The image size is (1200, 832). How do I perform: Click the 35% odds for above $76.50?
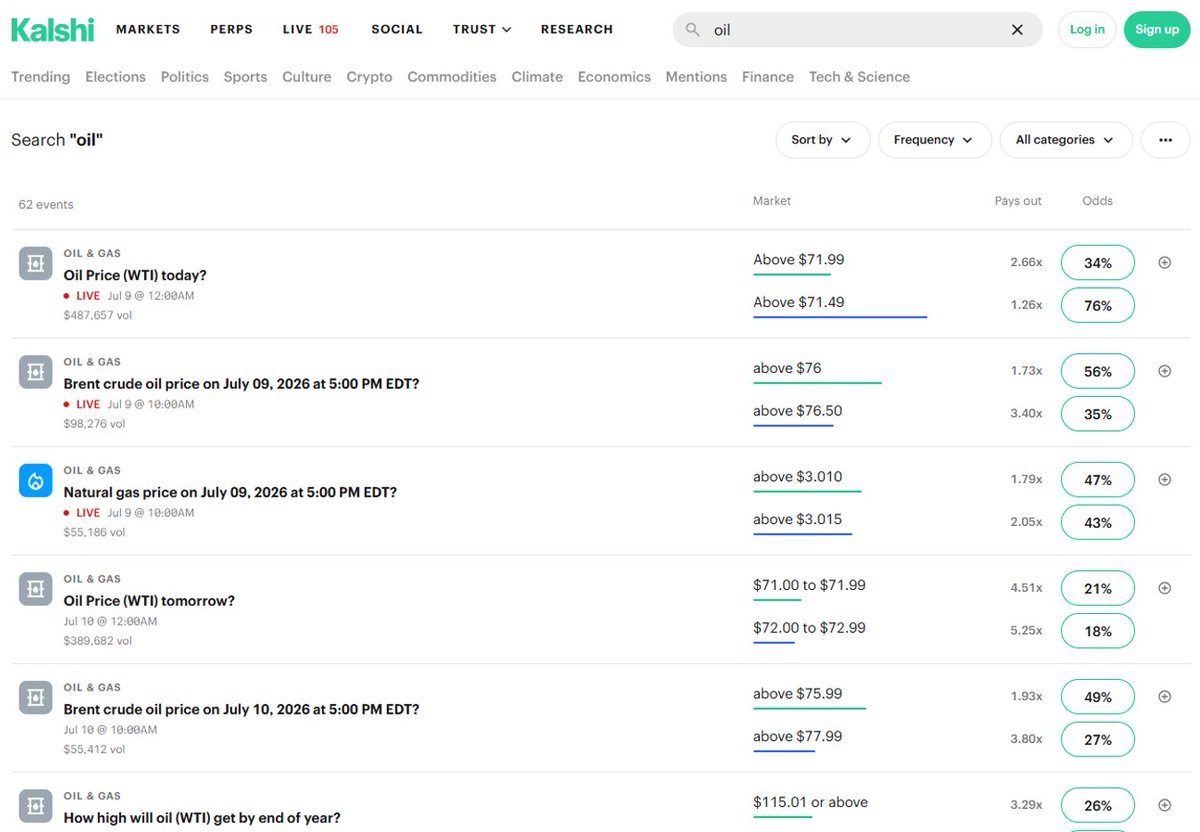[1098, 414]
